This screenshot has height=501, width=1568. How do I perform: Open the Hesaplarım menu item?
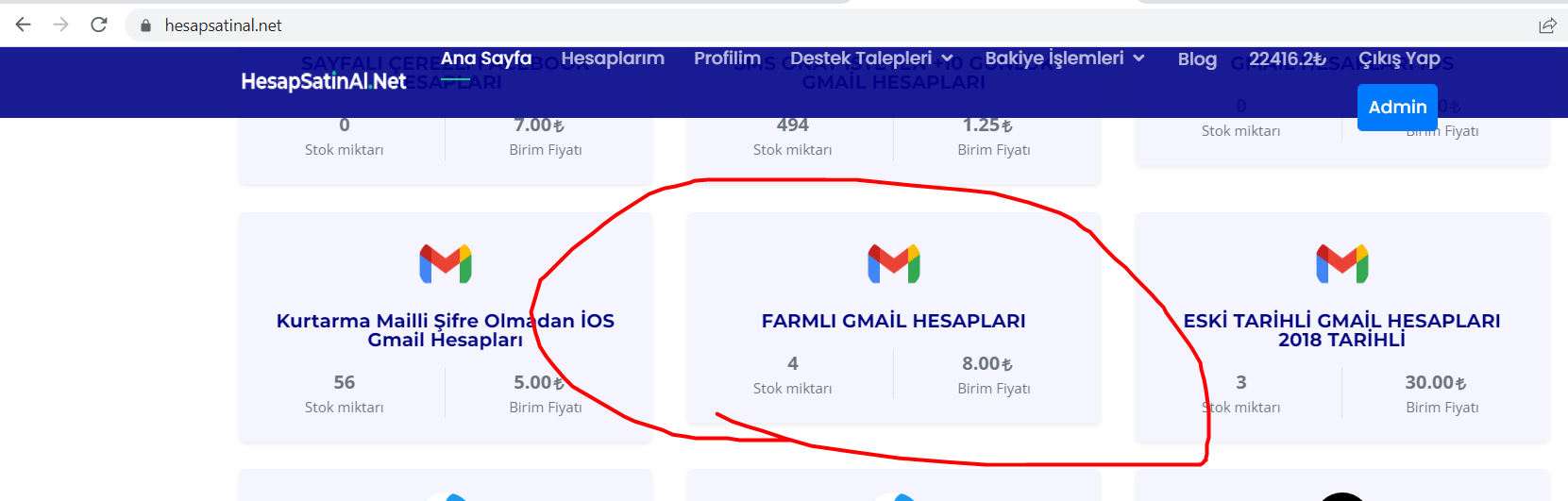tap(613, 58)
